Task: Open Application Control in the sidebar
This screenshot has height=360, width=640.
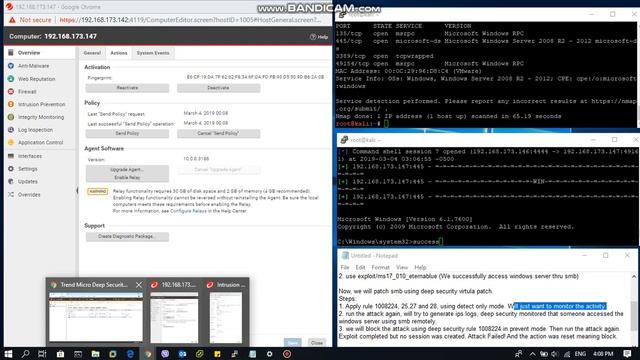Action: pos(40,142)
